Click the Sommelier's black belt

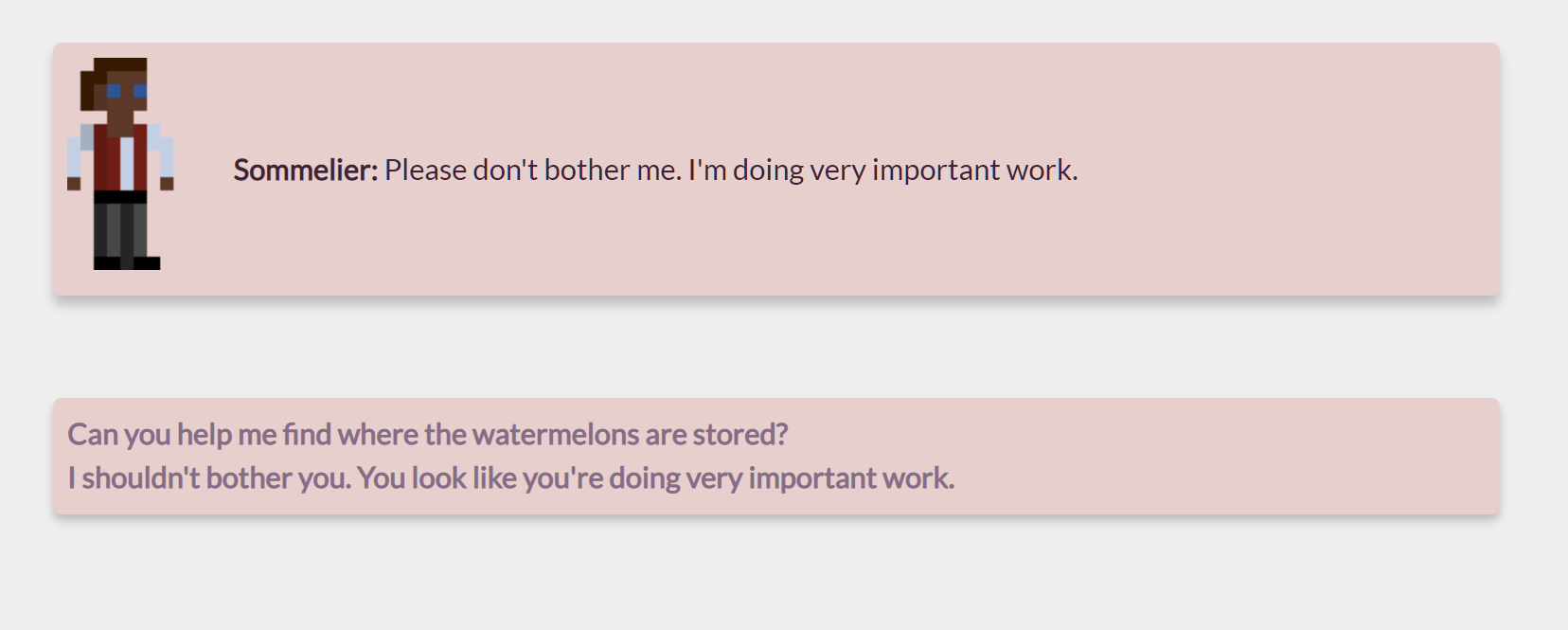120,196
